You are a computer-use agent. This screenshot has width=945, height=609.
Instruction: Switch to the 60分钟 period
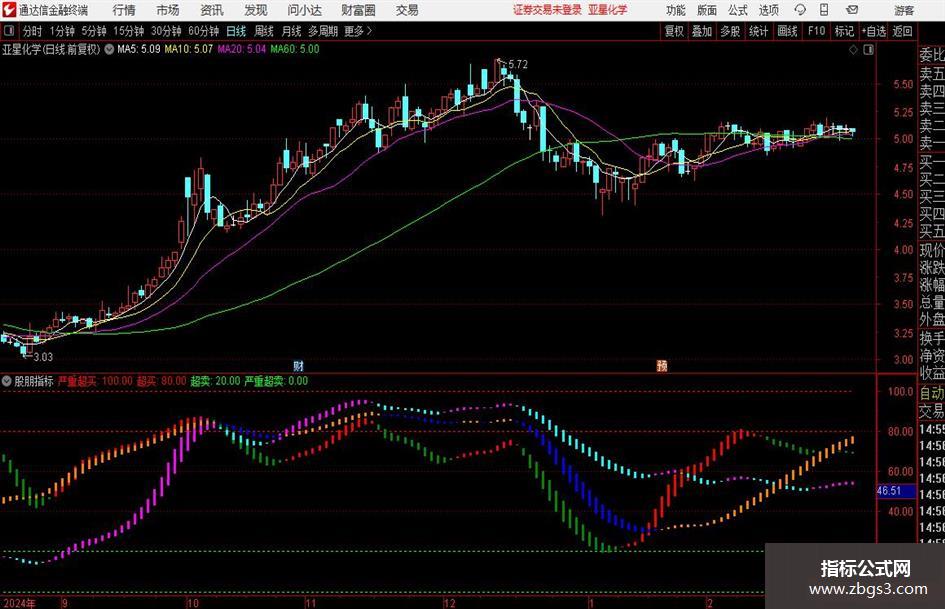coord(203,31)
